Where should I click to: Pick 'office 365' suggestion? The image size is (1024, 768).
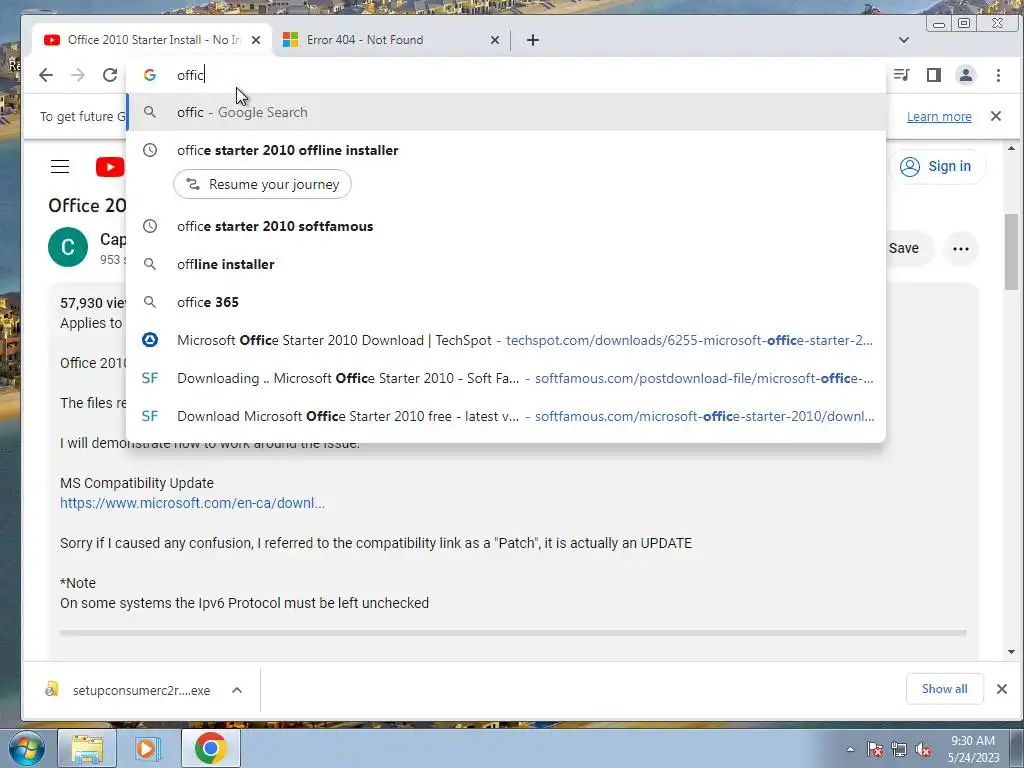(506, 302)
